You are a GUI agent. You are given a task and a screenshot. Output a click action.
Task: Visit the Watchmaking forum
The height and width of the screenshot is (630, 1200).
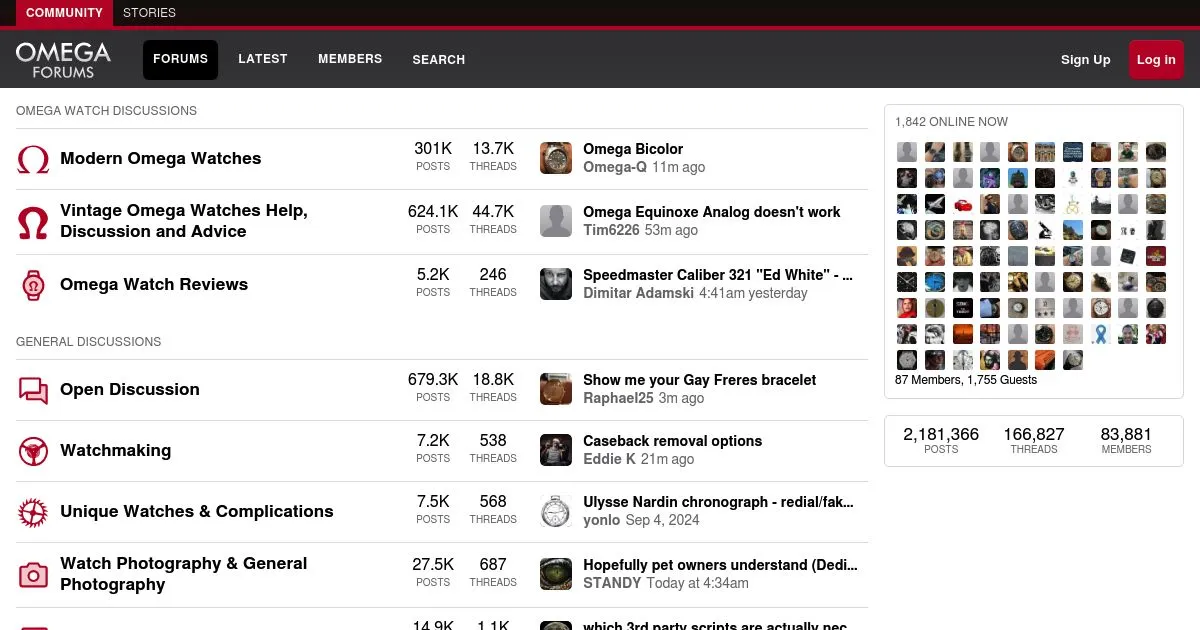(x=116, y=450)
